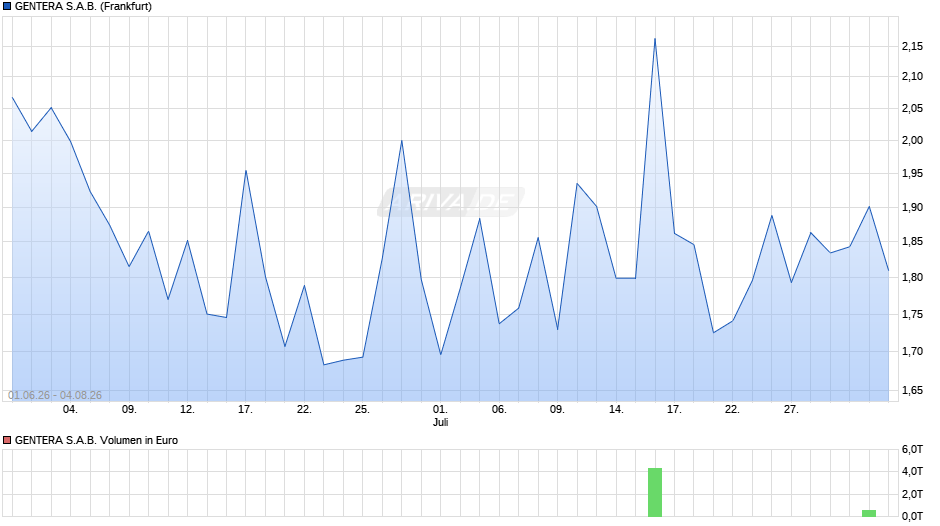The height and width of the screenshot is (526, 940).
Task: Click the 2,00 price axis label
Action: [x=912, y=140]
